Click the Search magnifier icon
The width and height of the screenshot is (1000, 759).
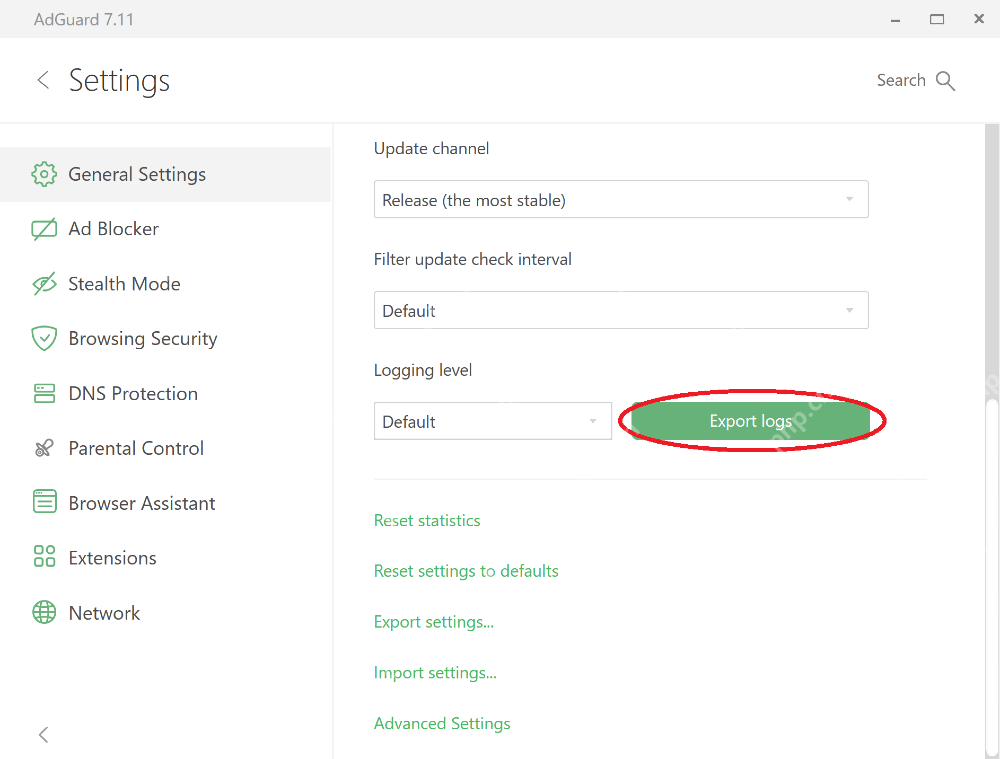click(945, 81)
